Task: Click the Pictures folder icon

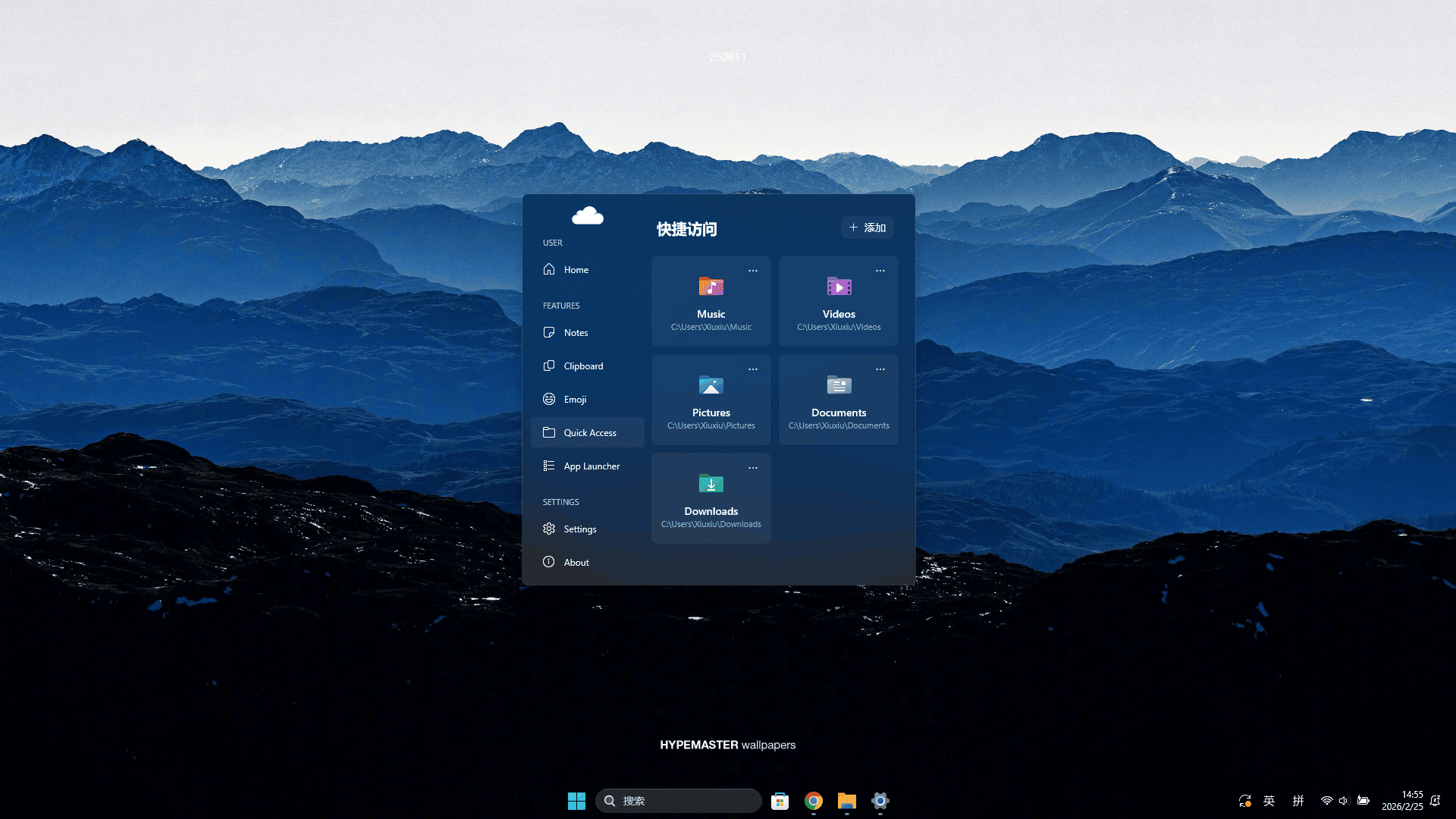Action: (x=711, y=385)
